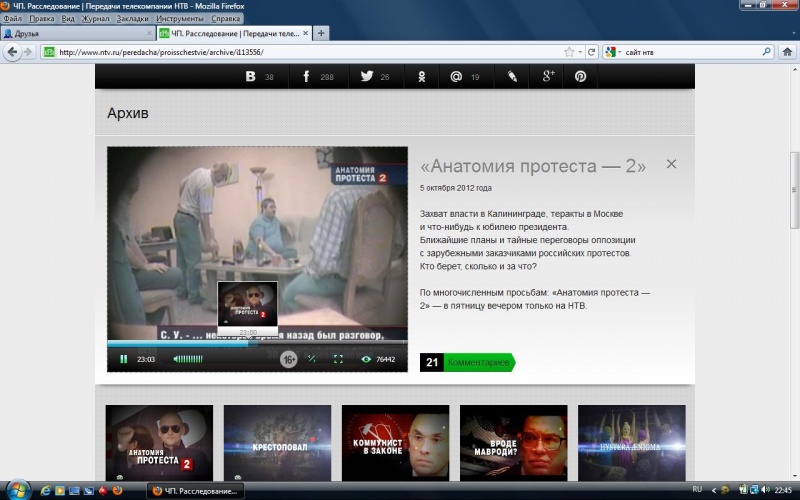The width and height of the screenshot is (800, 500).
Task: Pause the video playback
Action: (124, 359)
